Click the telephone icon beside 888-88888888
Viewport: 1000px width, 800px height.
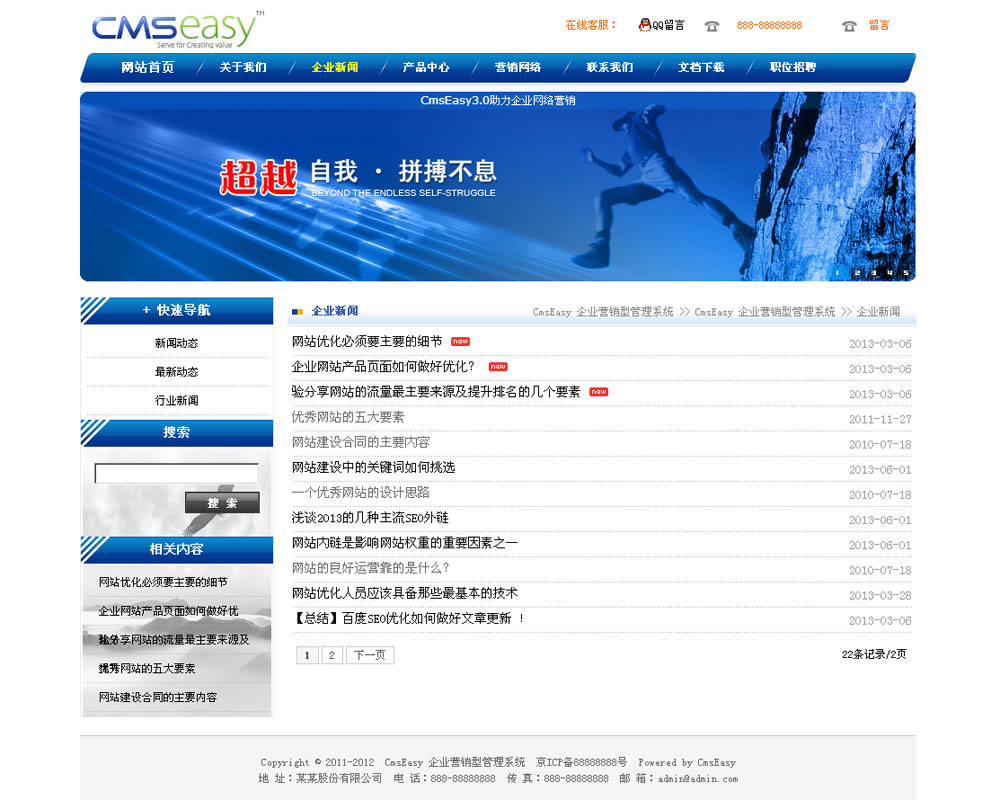[x=712, y=26]
